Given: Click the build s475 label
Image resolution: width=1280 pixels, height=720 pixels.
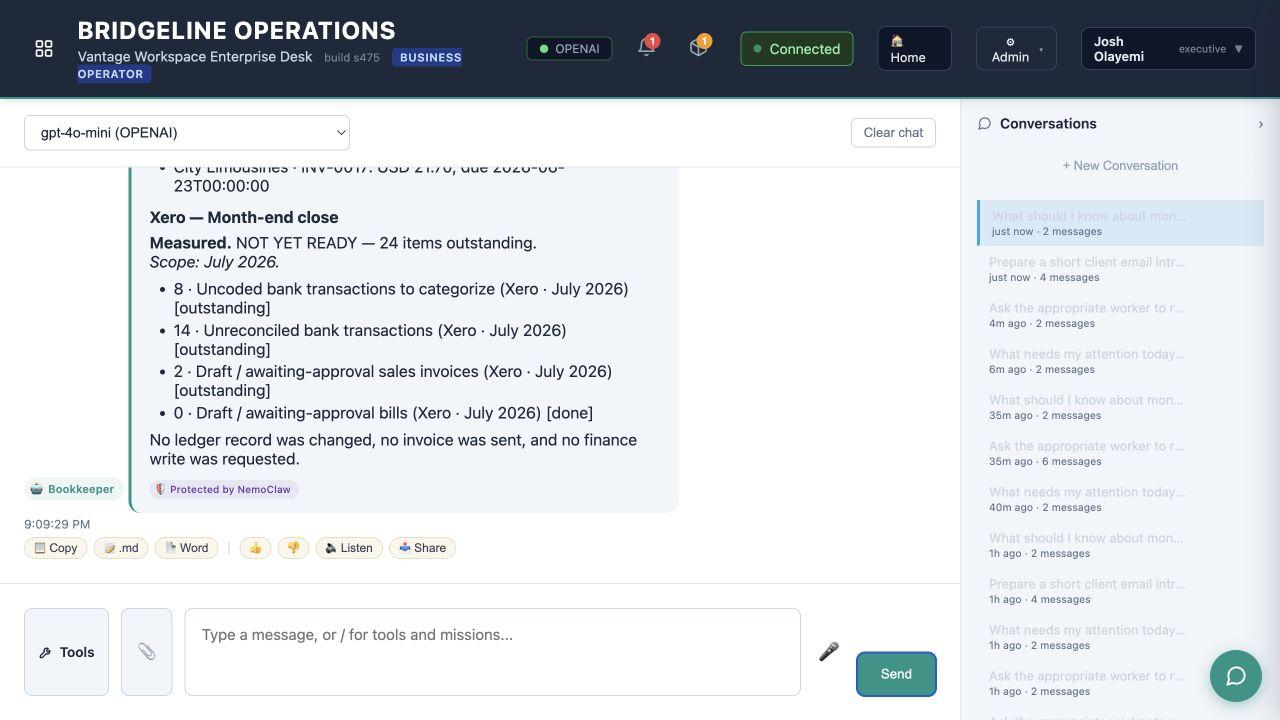Looking at the screenshot, I should (x=352, y=57).
